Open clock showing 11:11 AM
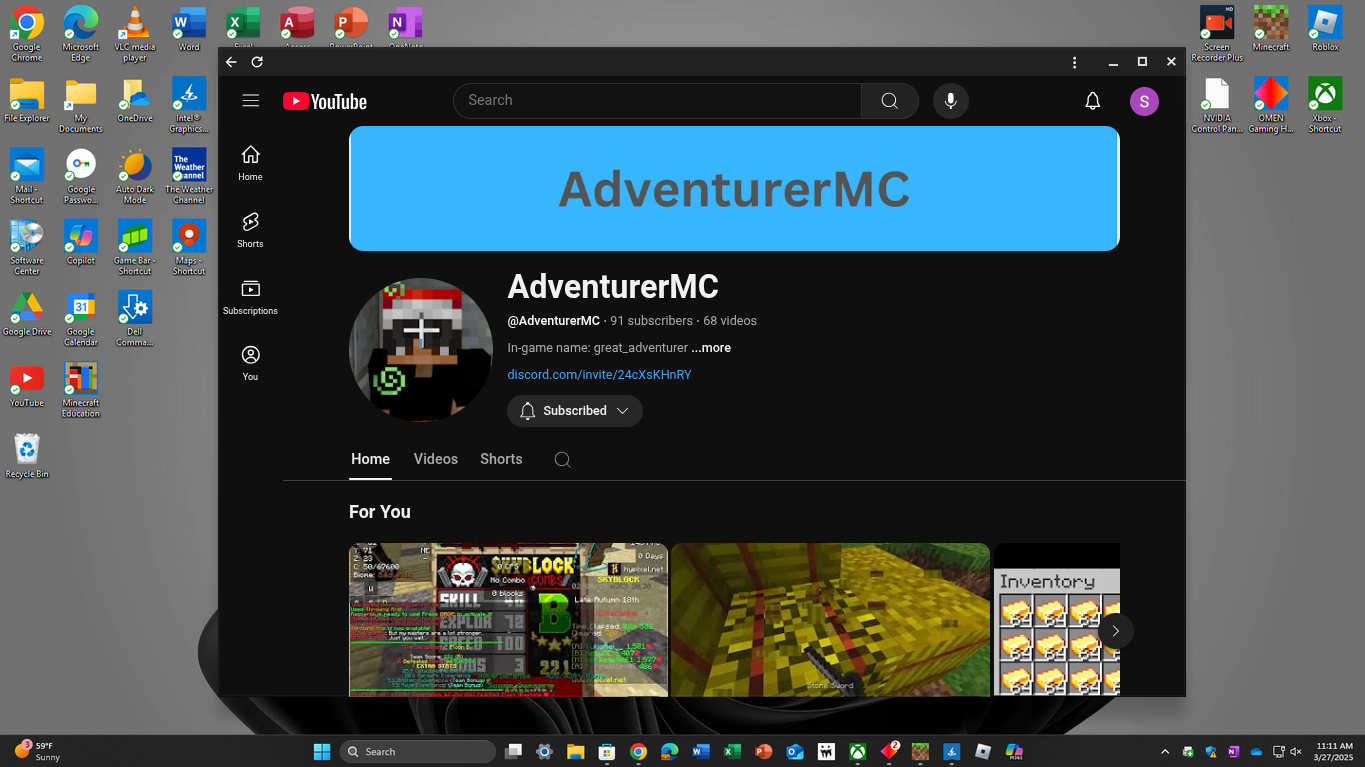This screenshot has width=1365, height=767. tap(1333, 751)
